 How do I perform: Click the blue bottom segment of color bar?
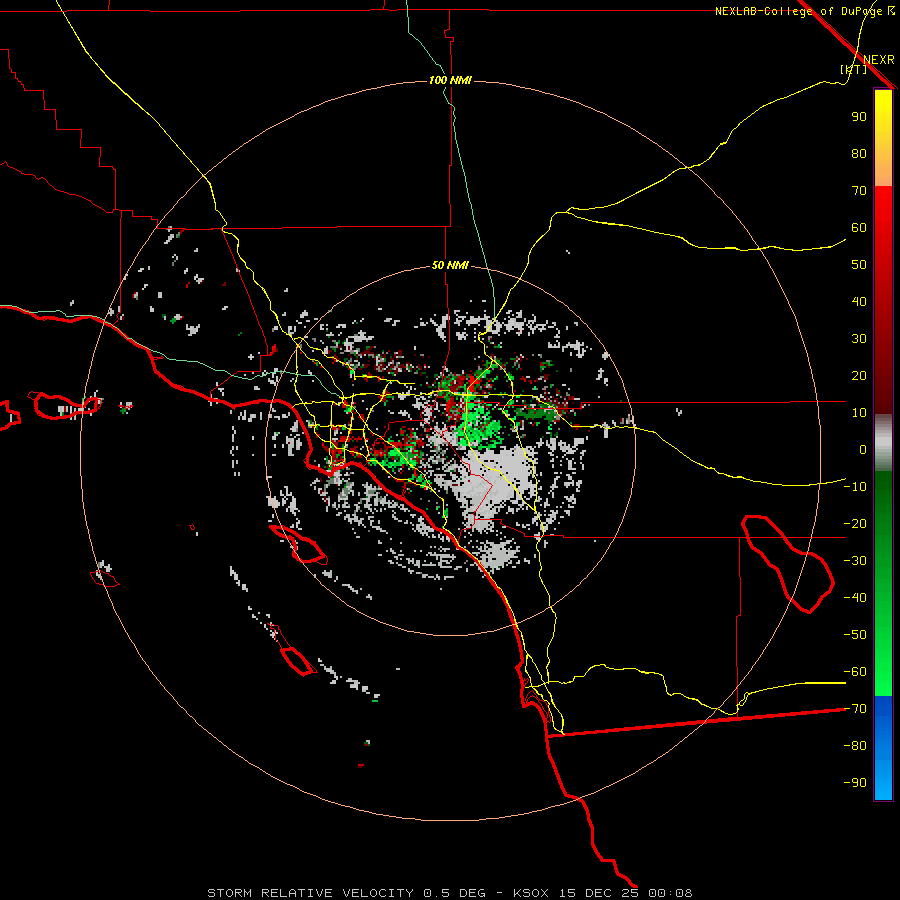point(883,748)
